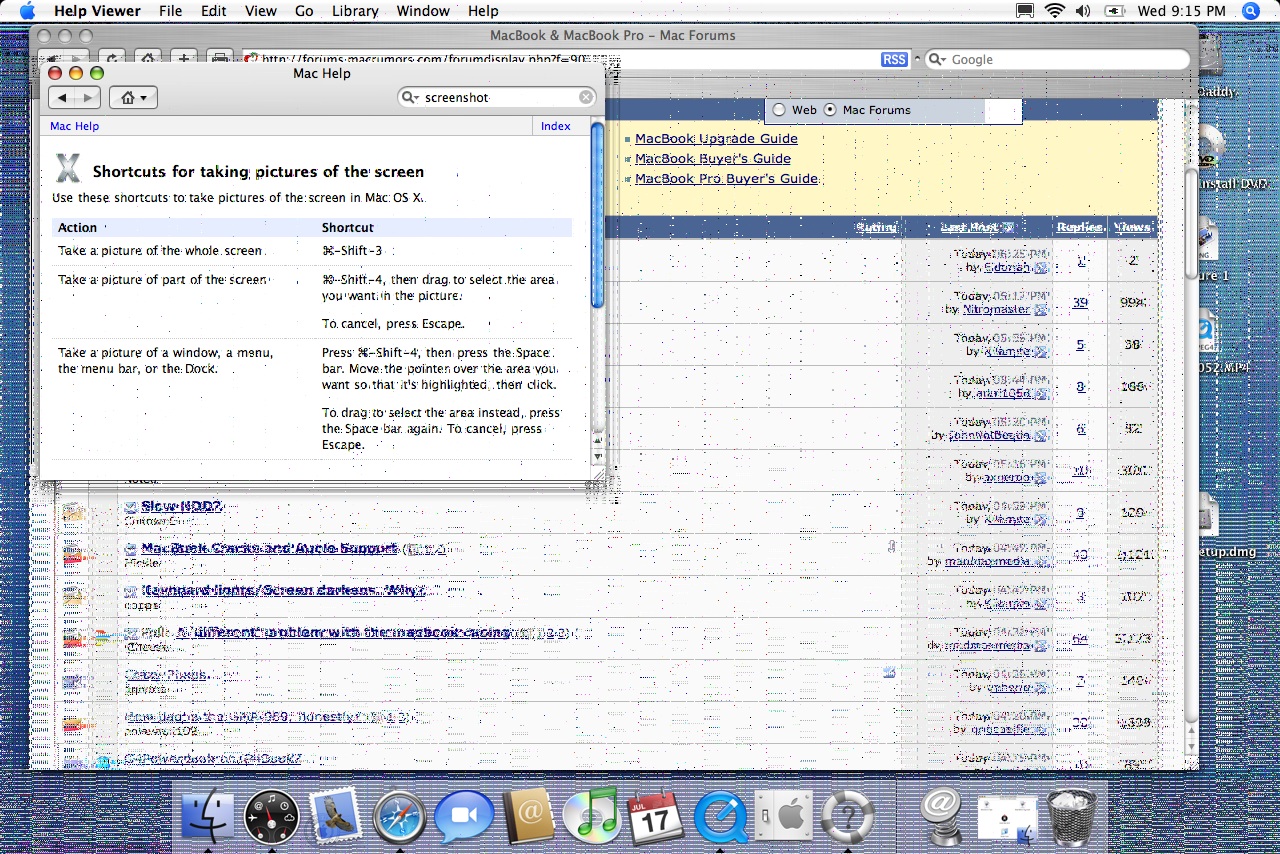The height and width of the screenshot is (854, 1280).
Task: Open the Index link in Mac Help
Action: 556,126
